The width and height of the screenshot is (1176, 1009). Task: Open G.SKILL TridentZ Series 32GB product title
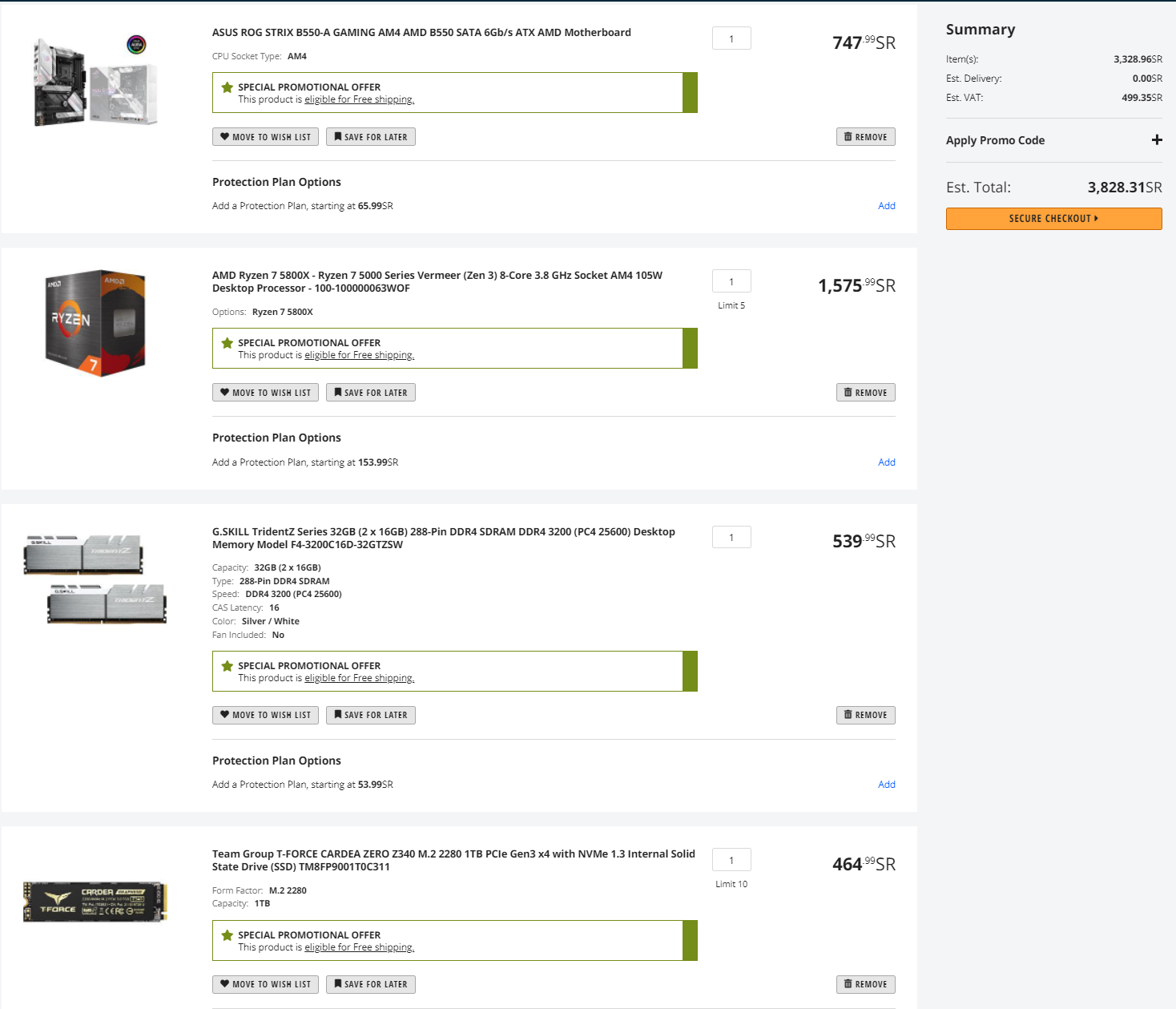tap(444, 539)
